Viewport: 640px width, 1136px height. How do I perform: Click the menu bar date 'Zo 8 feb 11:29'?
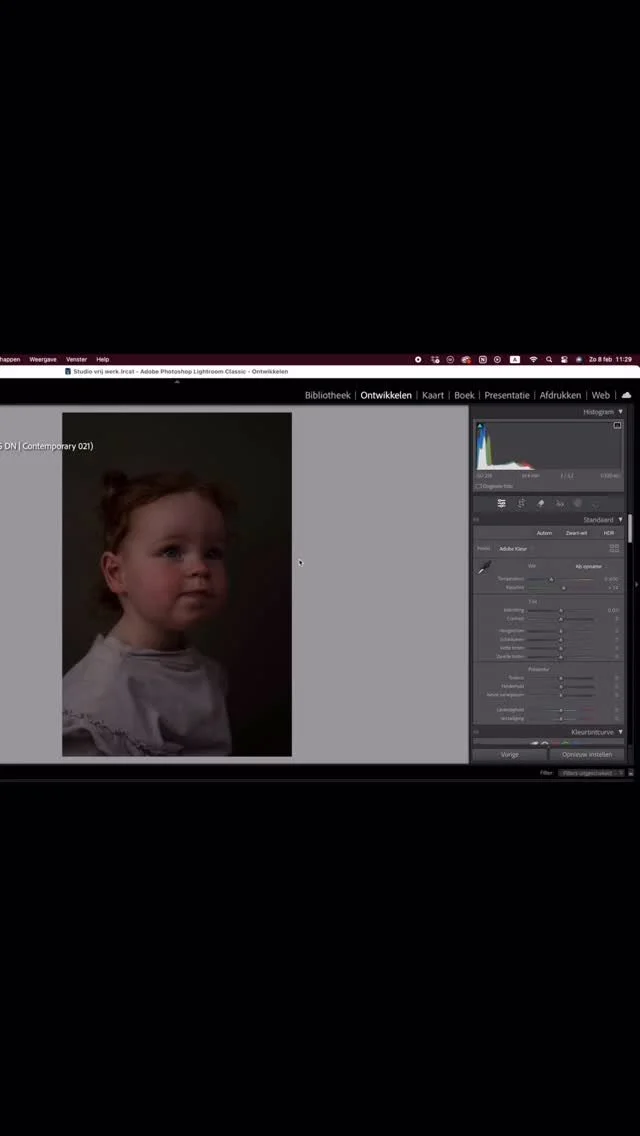pos(610,359)
